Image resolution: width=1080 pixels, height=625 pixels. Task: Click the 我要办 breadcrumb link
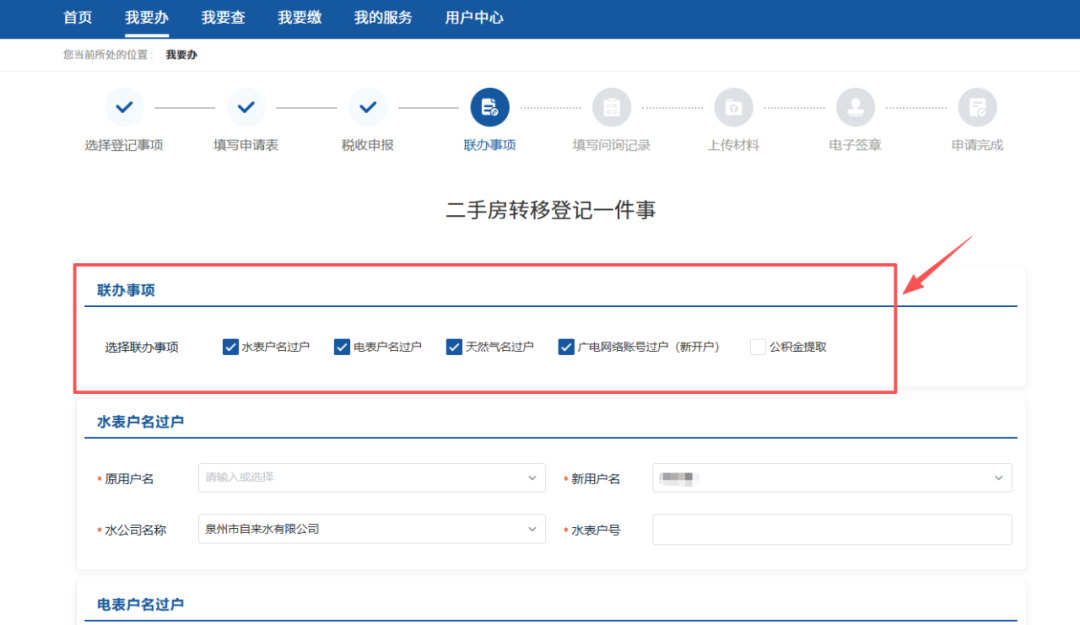click(181, 55)
